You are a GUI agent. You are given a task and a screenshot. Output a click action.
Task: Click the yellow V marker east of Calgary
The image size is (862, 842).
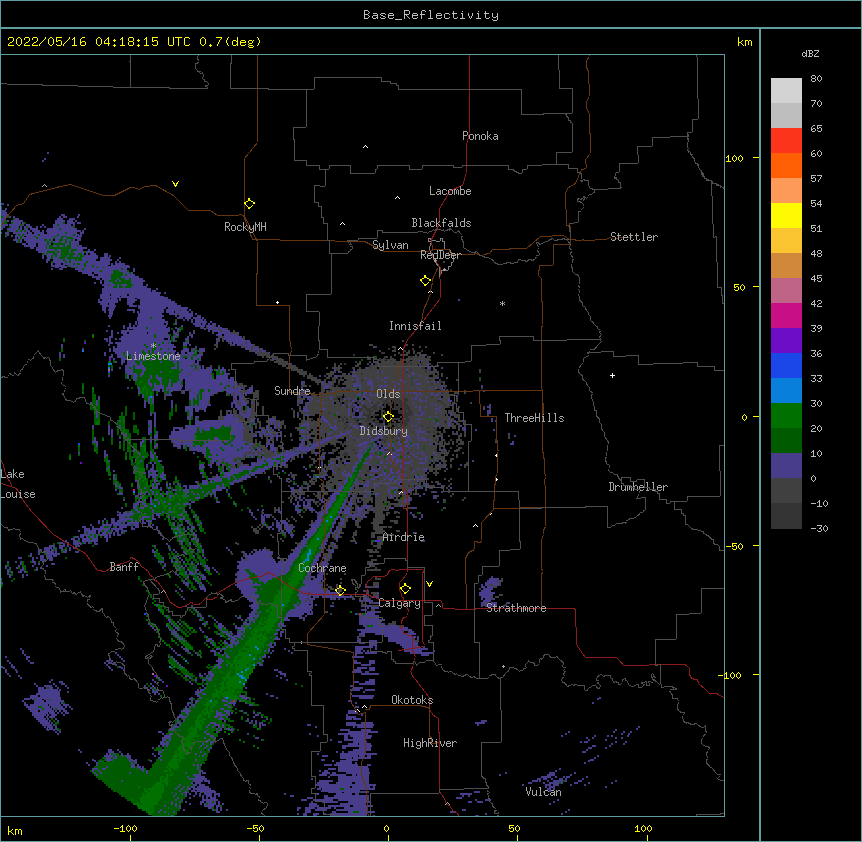pyautogui.click(x=429, y=584)
